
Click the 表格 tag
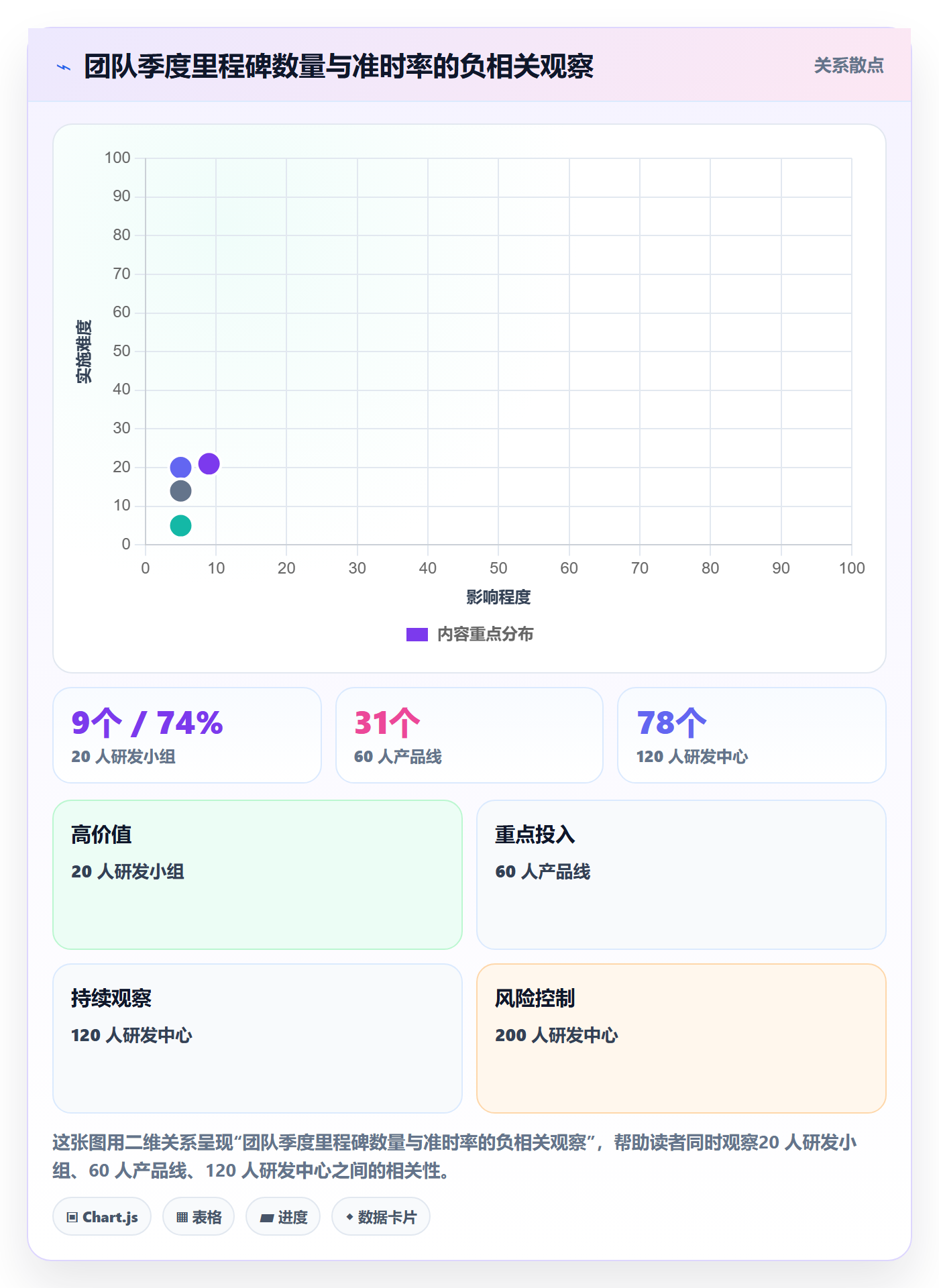point(199,1217)
